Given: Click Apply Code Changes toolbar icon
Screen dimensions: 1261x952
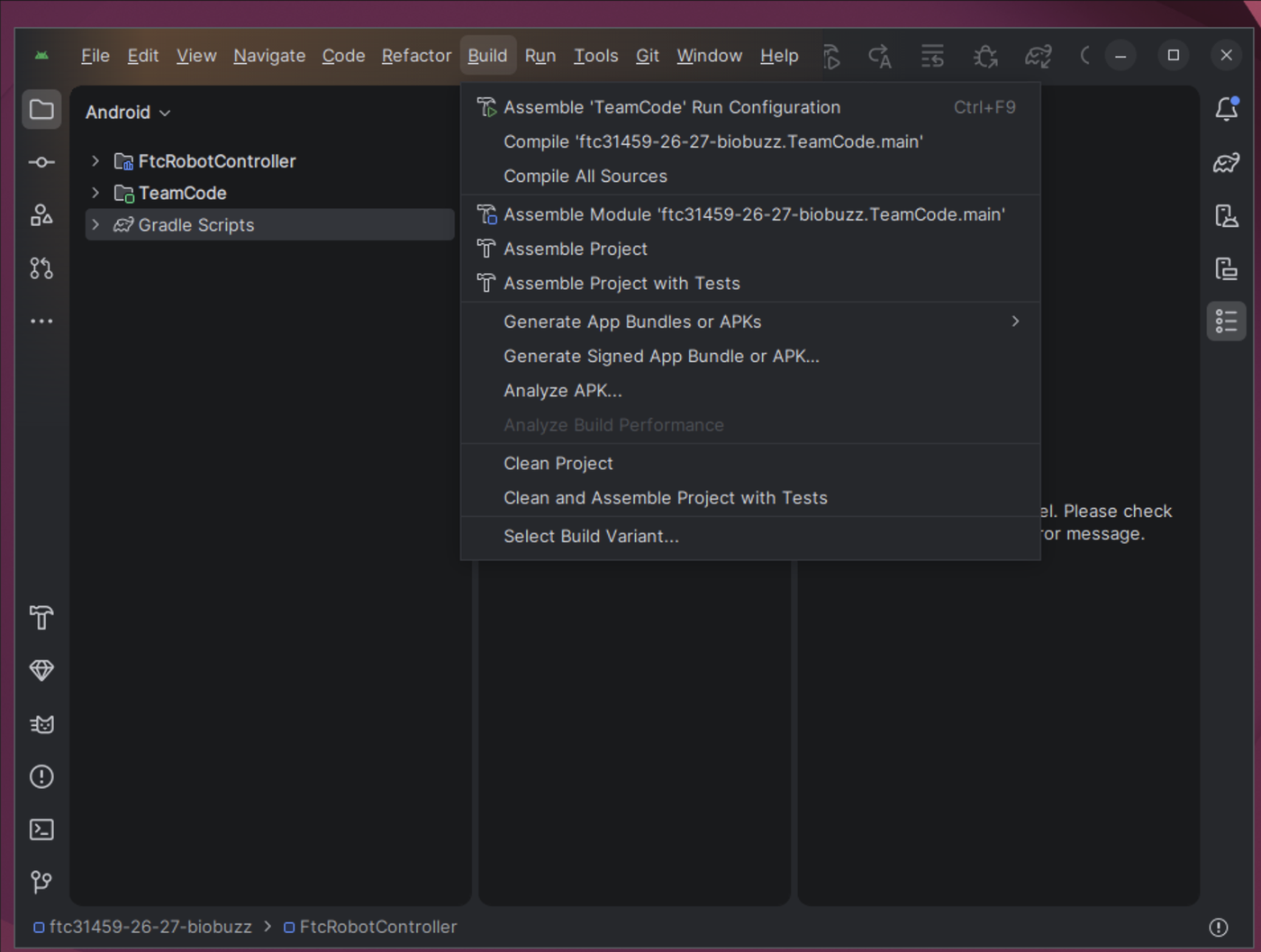Looking at the screenshot, I should (x=880, y=57).
